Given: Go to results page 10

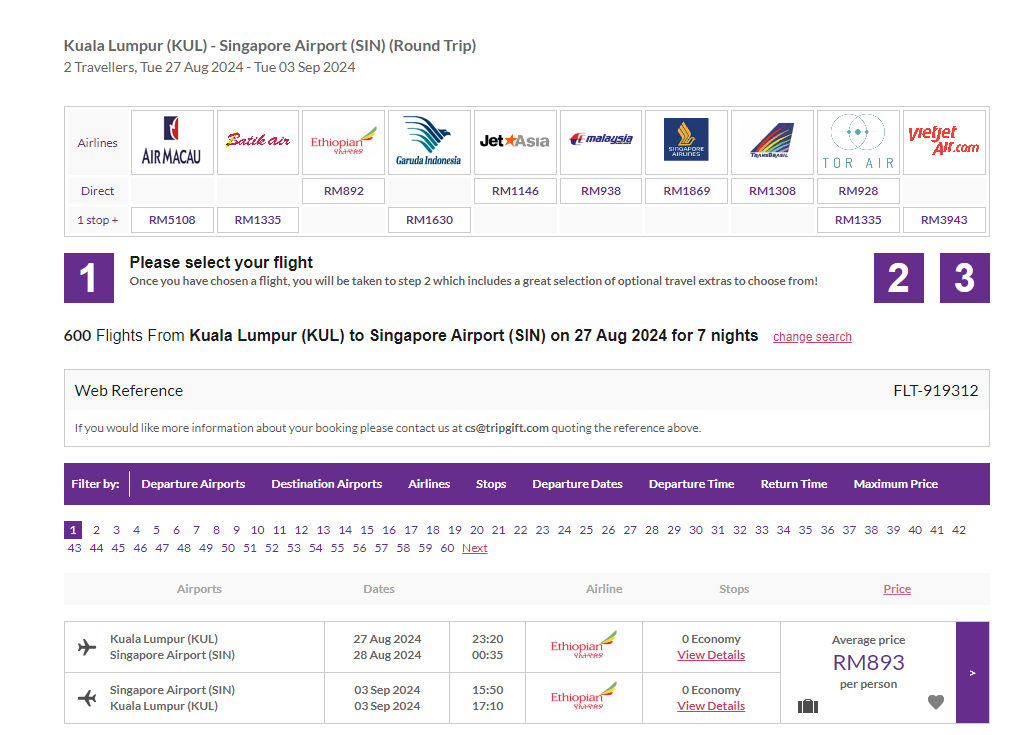Looking at the screenshot, I should tap(258, 530).
